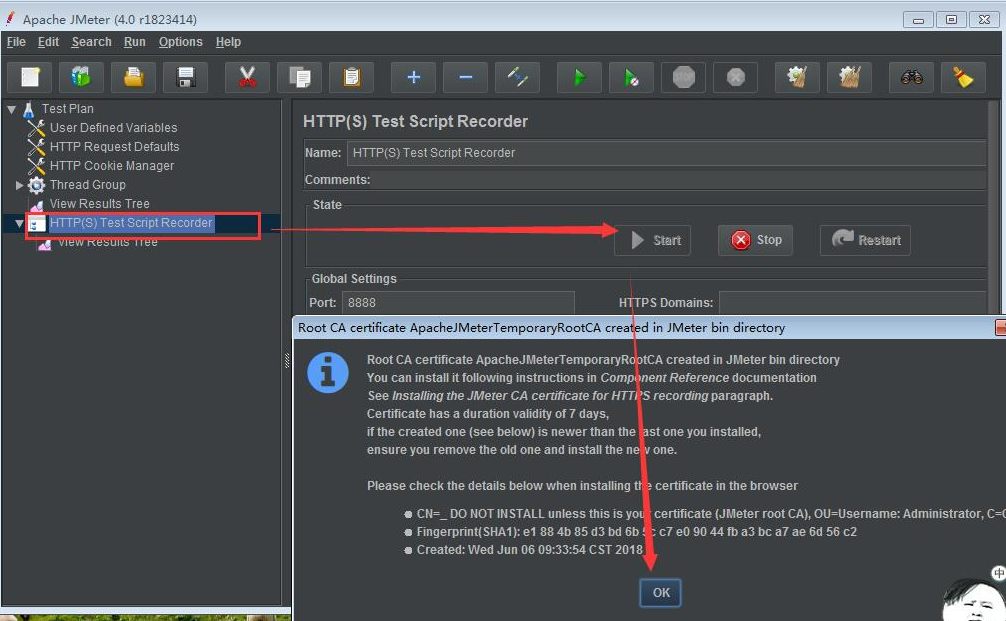The image size is (1006, 621).
Task: Click the Copy toolbar icon
Action: [300, 78]
